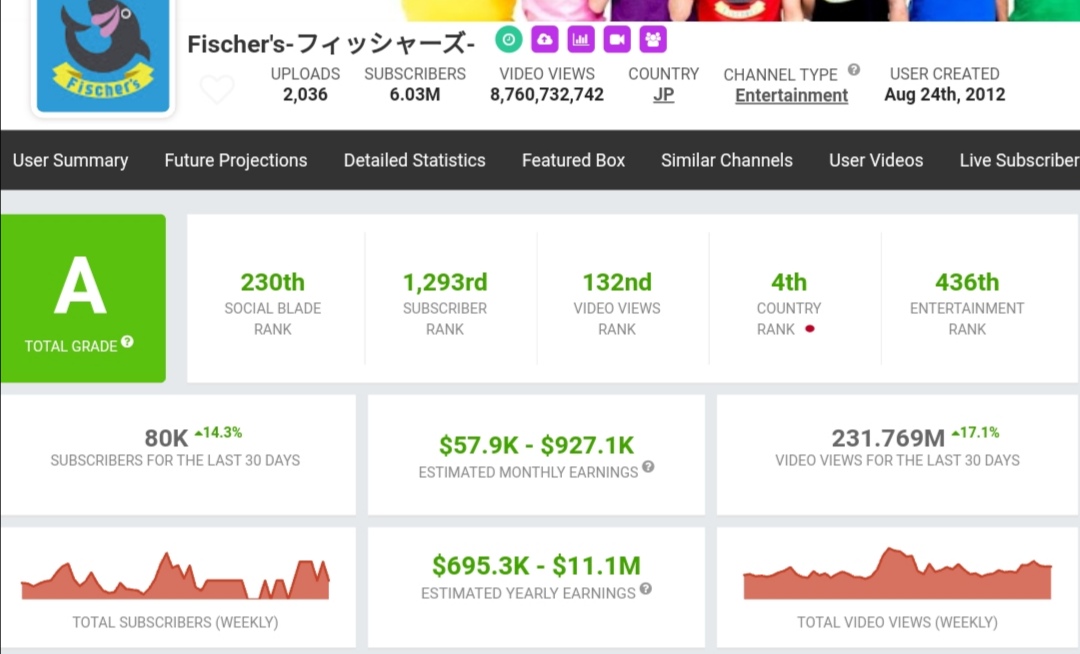Screen dimensions: 1080x654
Task: Switch to User Videos tab
Action: click(876, 160)
